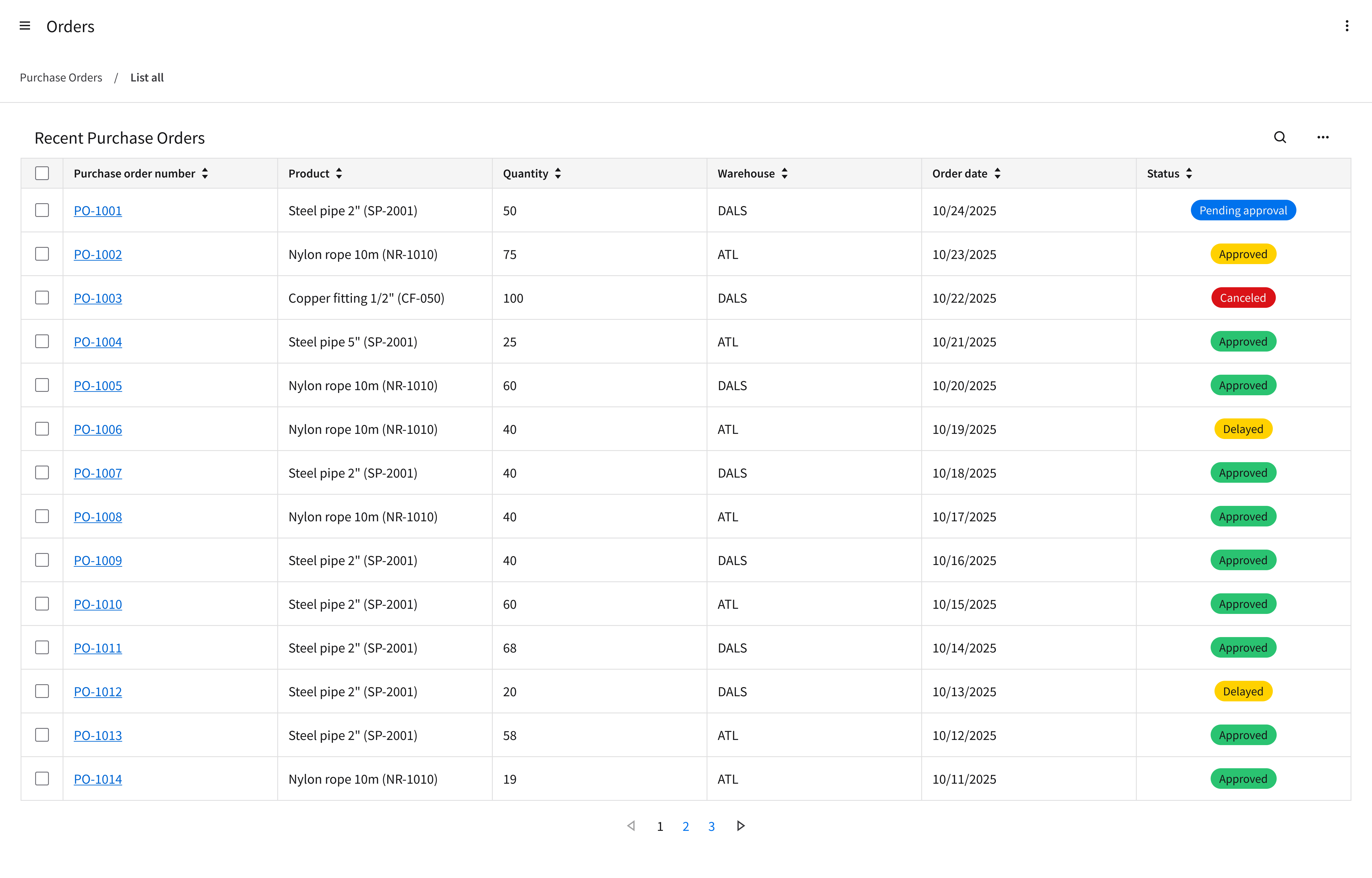Go to next page with right arrow
The height and width of the screenshot is (878, 1372).
click(740, 825)
